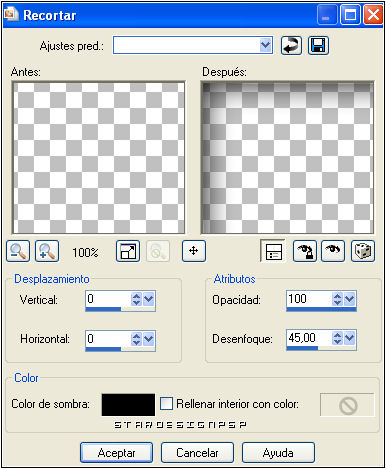Toggle show/hide previews panel icon
386x469 pixels.
click(x=273, y=251)
